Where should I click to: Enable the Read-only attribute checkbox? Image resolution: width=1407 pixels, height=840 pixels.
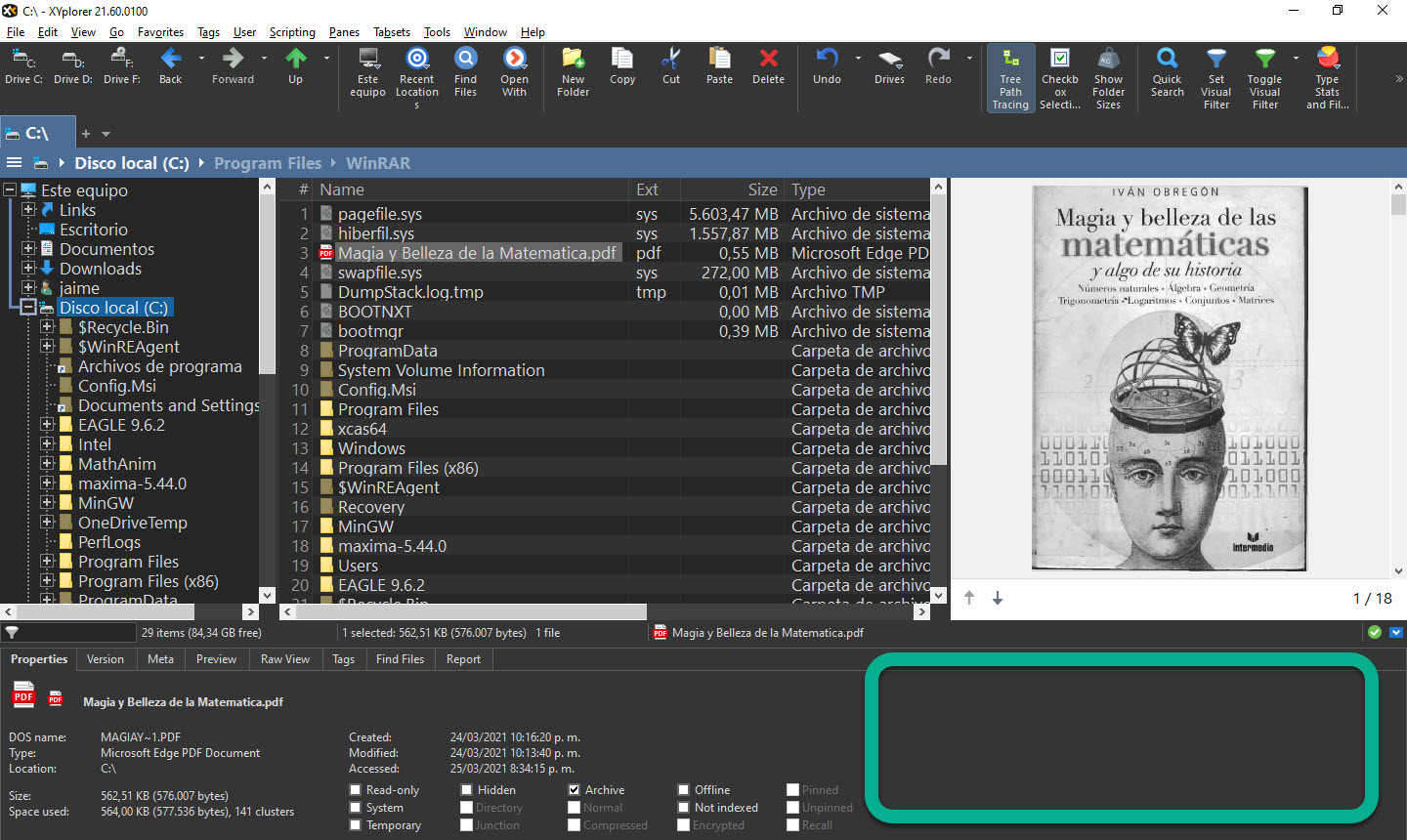point(356,790)
